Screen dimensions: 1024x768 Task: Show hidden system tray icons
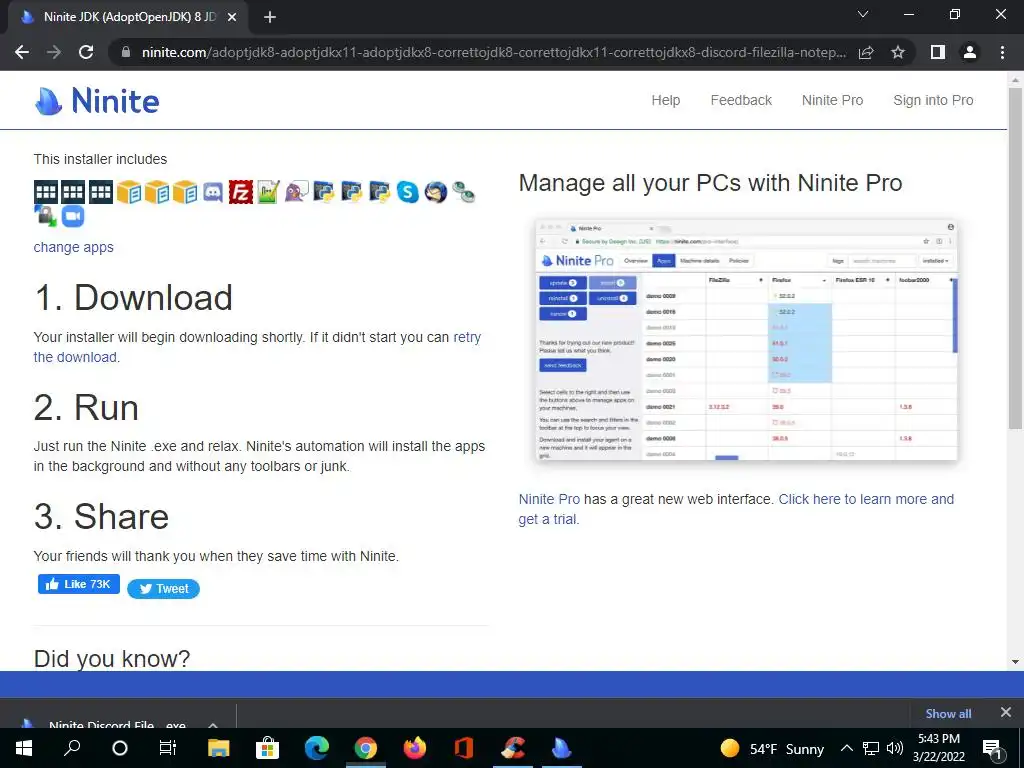(x=846, y=748)
